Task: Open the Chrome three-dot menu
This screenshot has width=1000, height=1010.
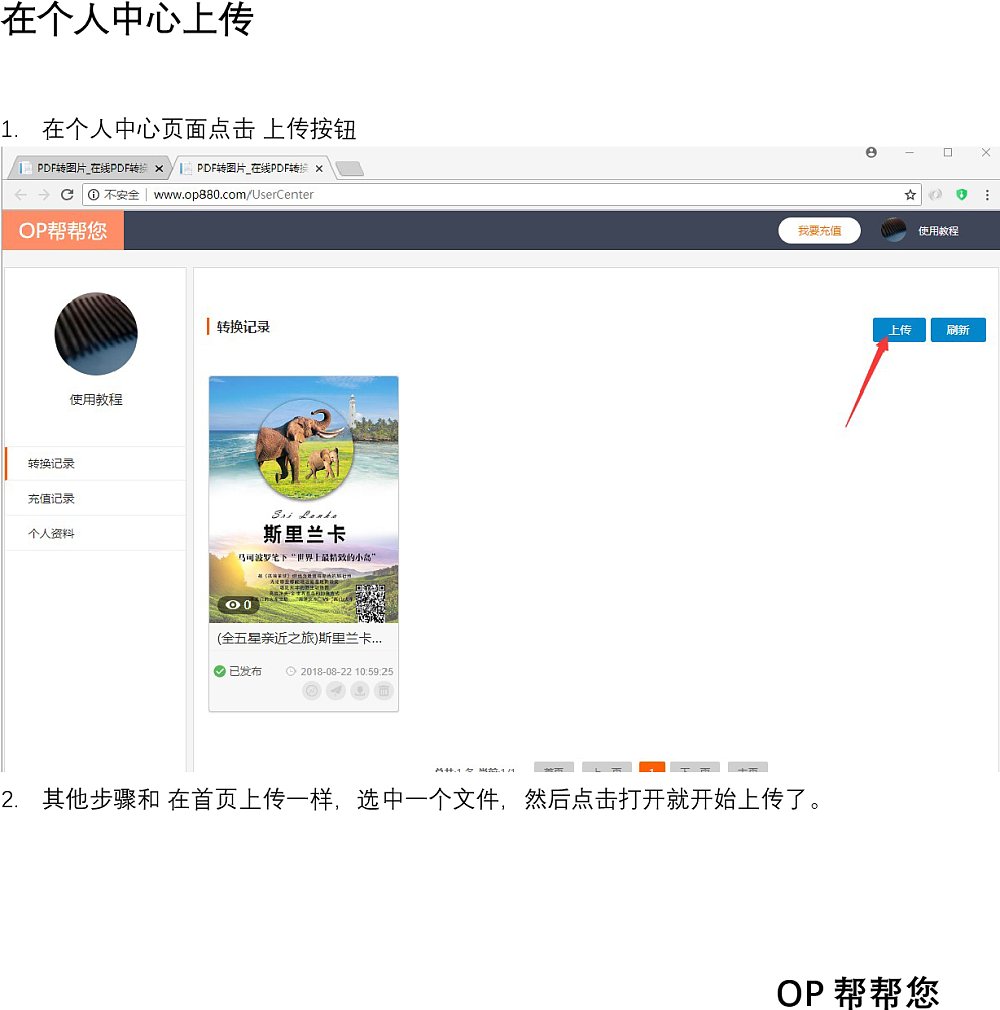Action: coord(987,195)
